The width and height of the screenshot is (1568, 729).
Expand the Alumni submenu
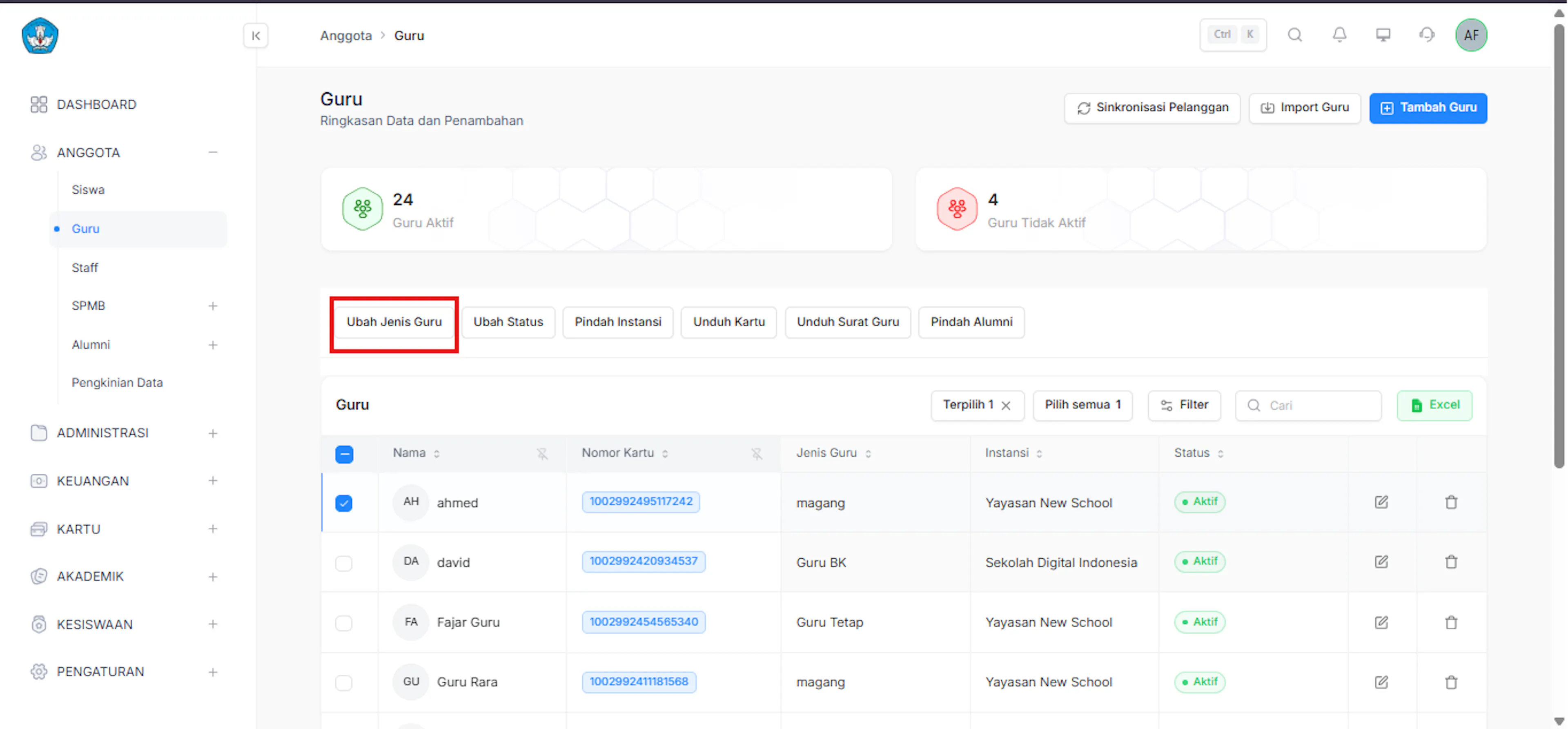click(x=212, y=345)
